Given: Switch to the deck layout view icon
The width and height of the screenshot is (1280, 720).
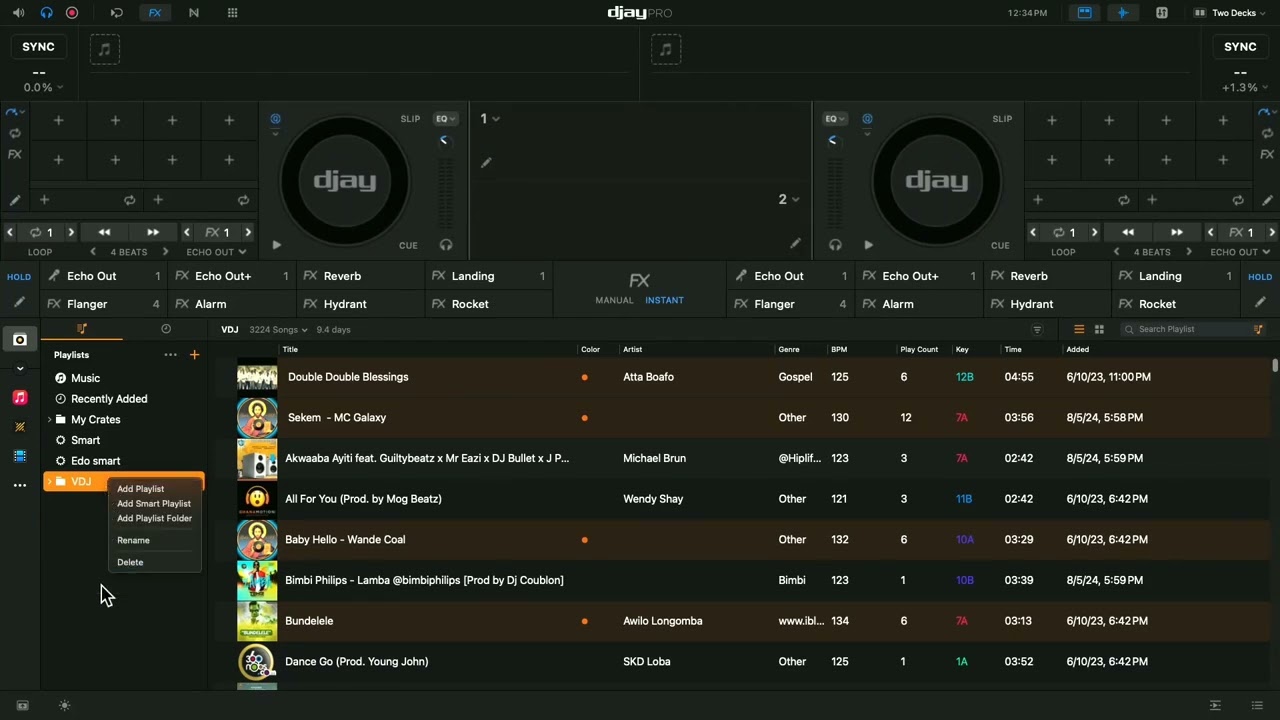Looking at the screenshot, I should 1084,13.
